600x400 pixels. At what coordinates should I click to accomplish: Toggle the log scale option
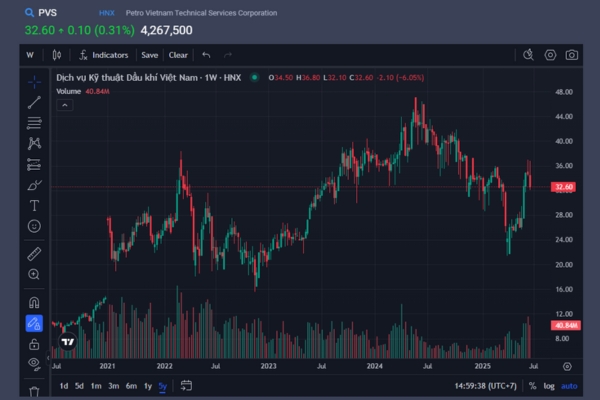click(549, 386)
